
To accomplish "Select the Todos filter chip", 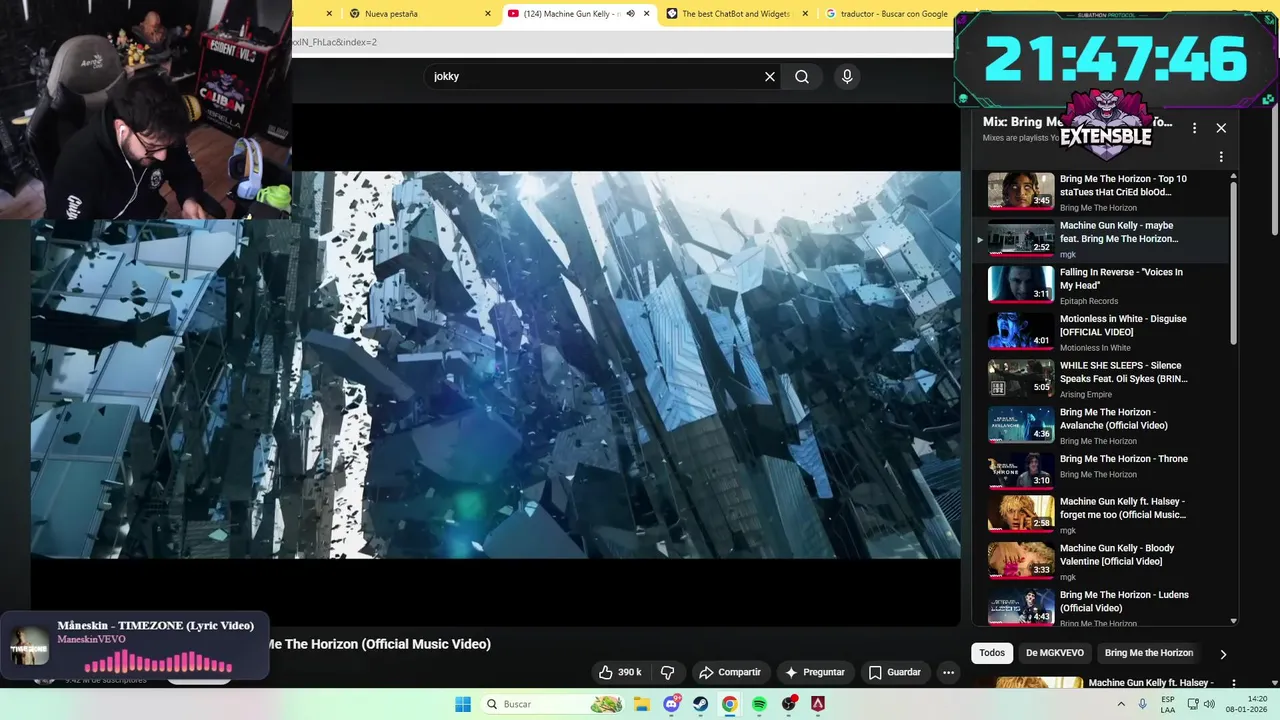I will [x=992, y=653].
